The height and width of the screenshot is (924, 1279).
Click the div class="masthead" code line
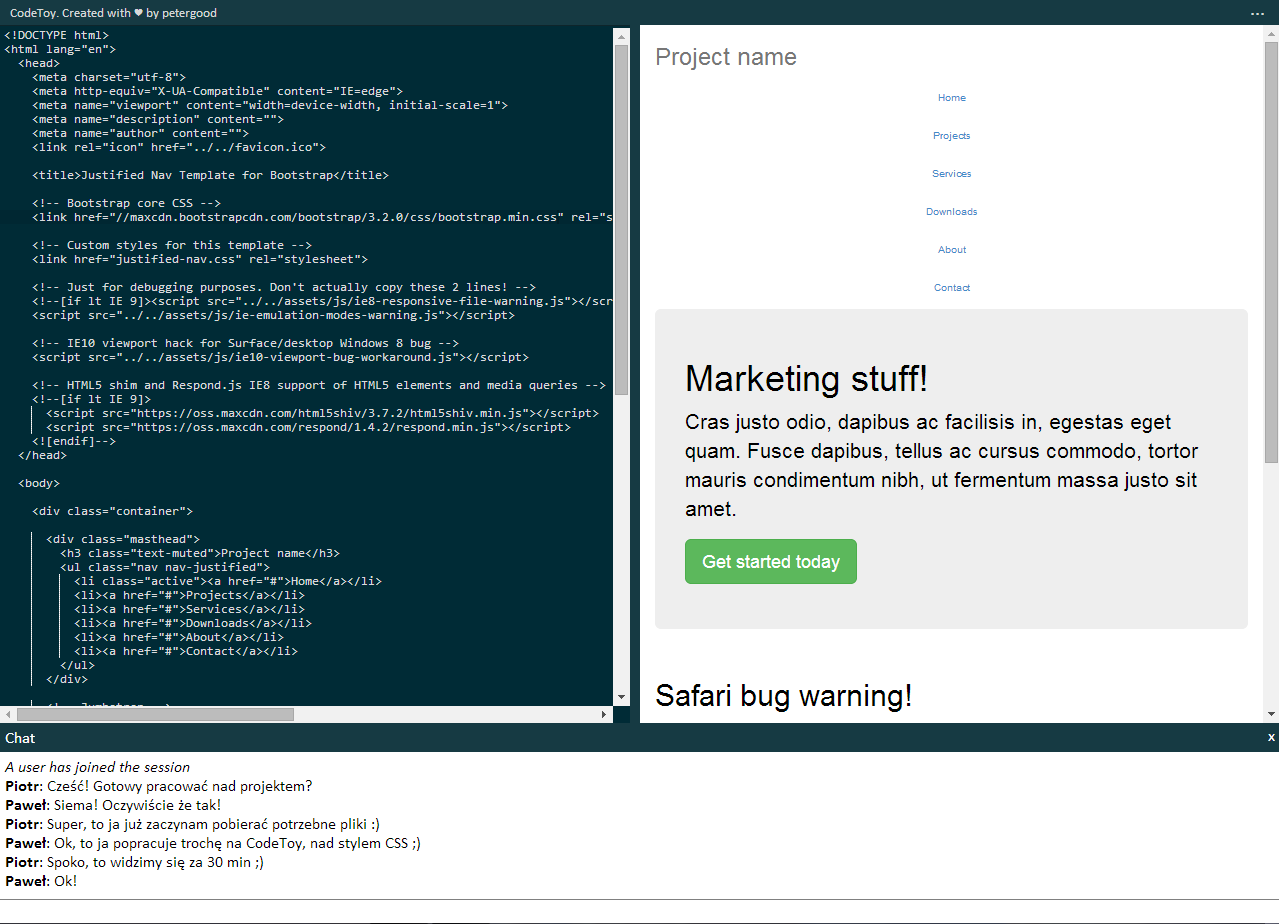123,539
